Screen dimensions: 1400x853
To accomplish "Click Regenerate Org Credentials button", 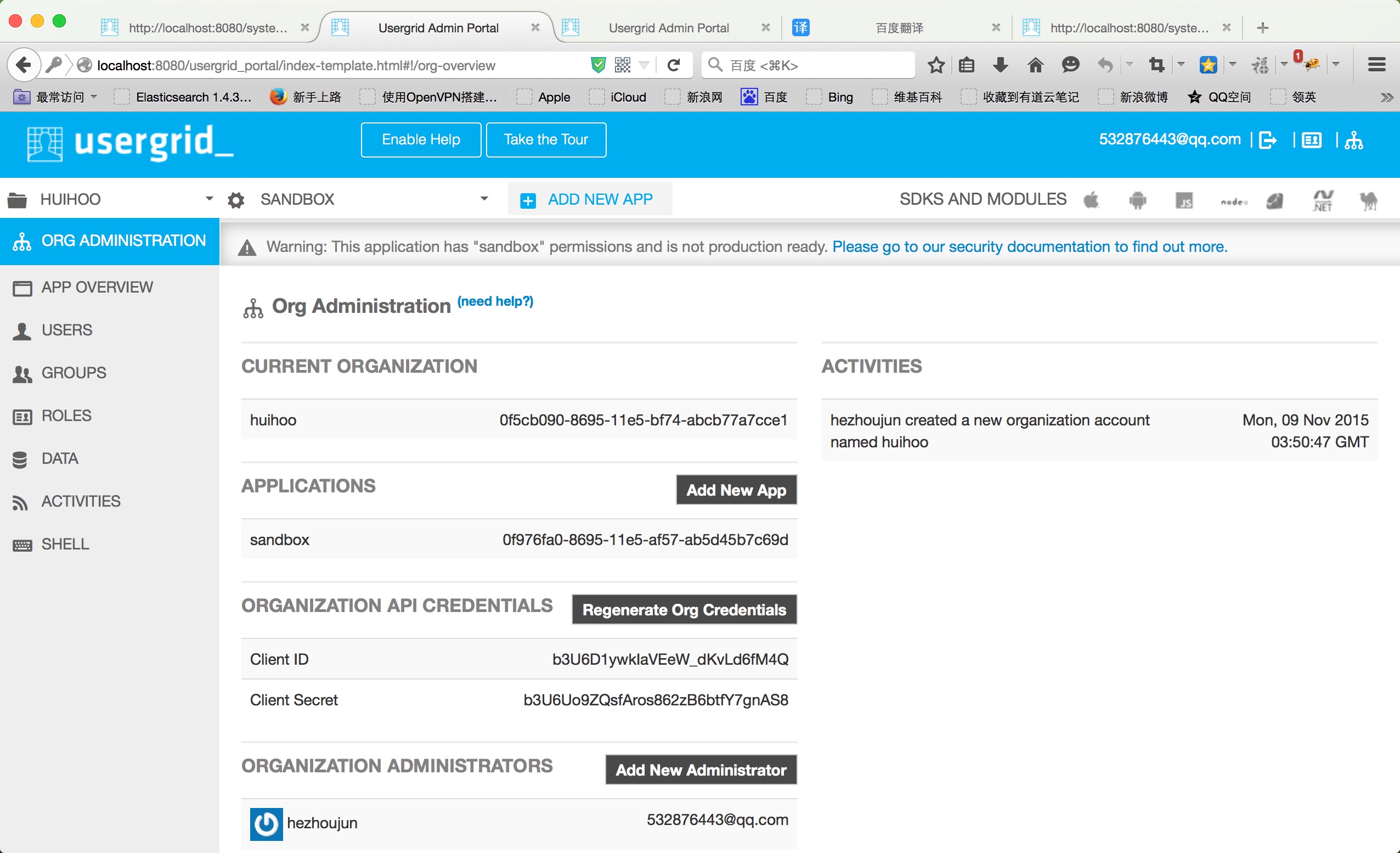I will [684, 610].
